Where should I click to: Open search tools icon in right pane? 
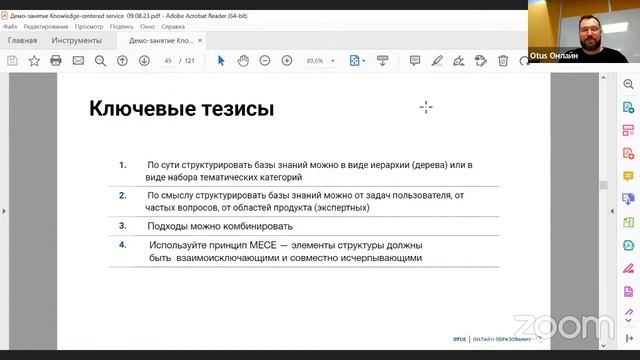point(629,84)
